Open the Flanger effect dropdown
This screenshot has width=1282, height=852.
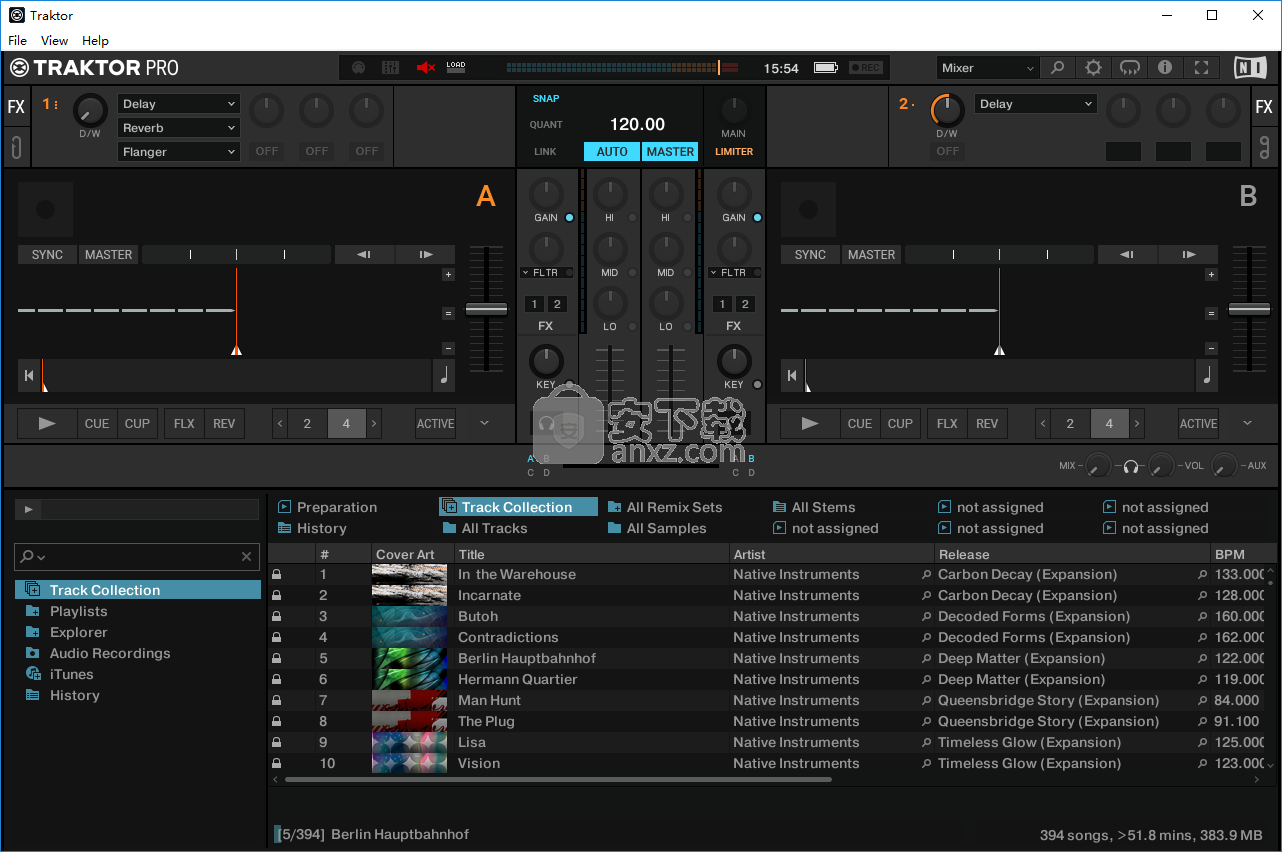tap(179, 152)
